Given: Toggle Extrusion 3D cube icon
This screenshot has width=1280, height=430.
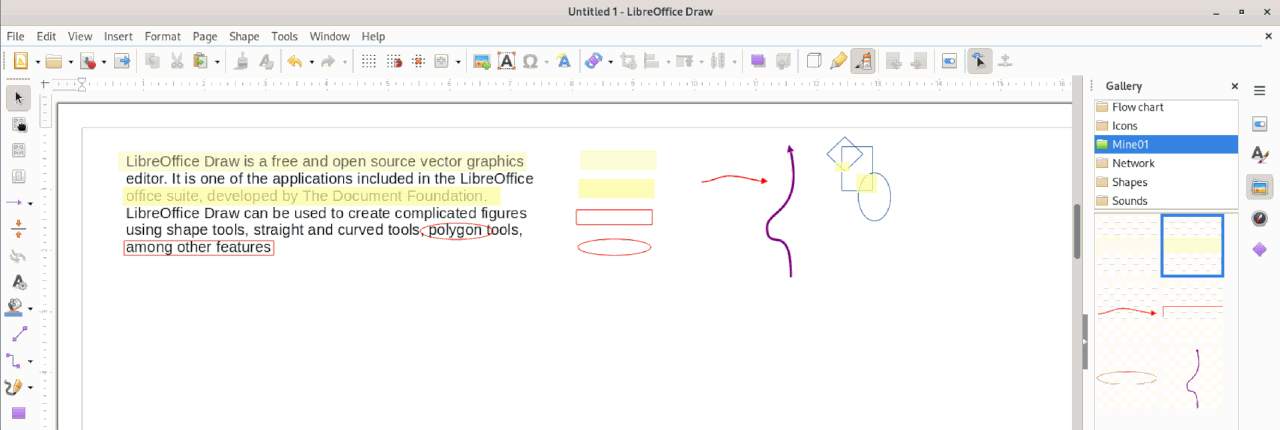Looking at the screenshot, I should click(x=814, y=61).
